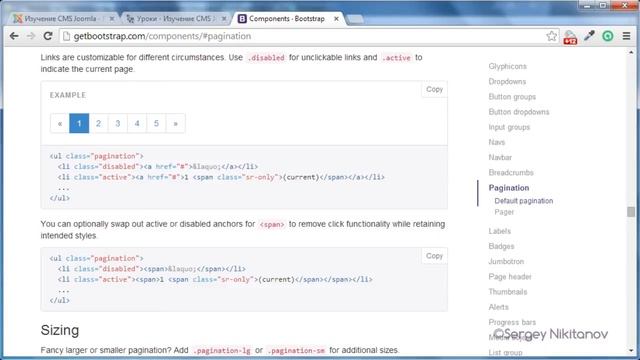Click the green circular extension icon
The height and width of the screenshot is (360, 640).
(608, 36)
